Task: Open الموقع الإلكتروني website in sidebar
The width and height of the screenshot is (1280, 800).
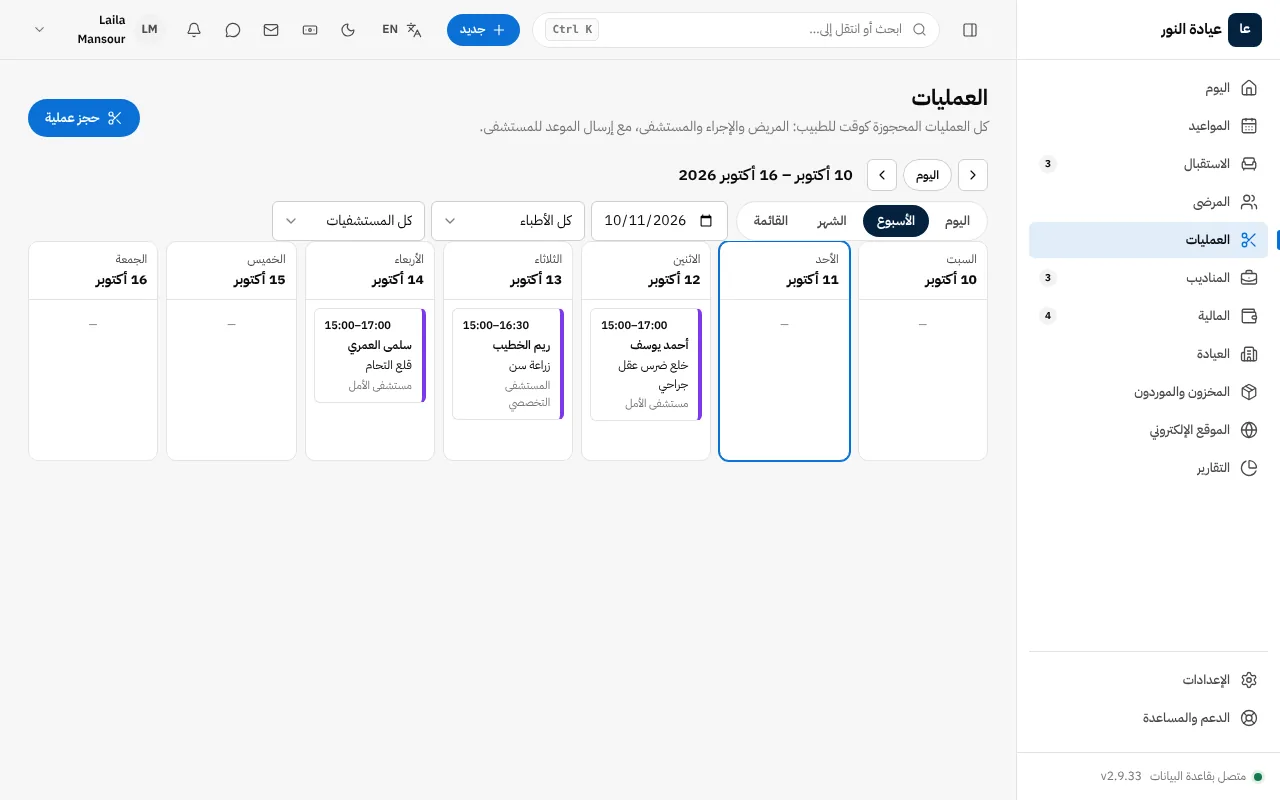Action: click(x=1148, y=430)
